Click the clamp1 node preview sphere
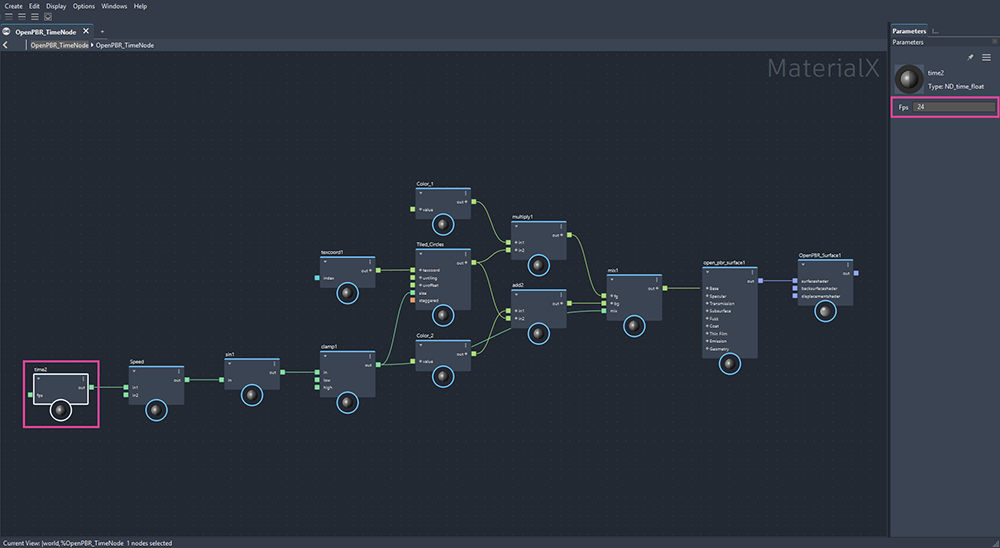Viewport: 1000px width, 548px height. pyautogui.click(x=348, y=403)
